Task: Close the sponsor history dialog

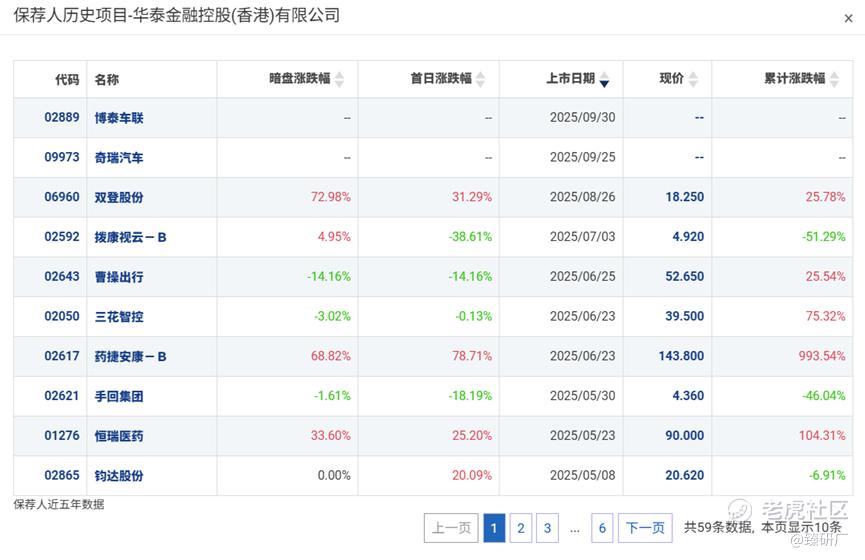Action: [848, 18]
